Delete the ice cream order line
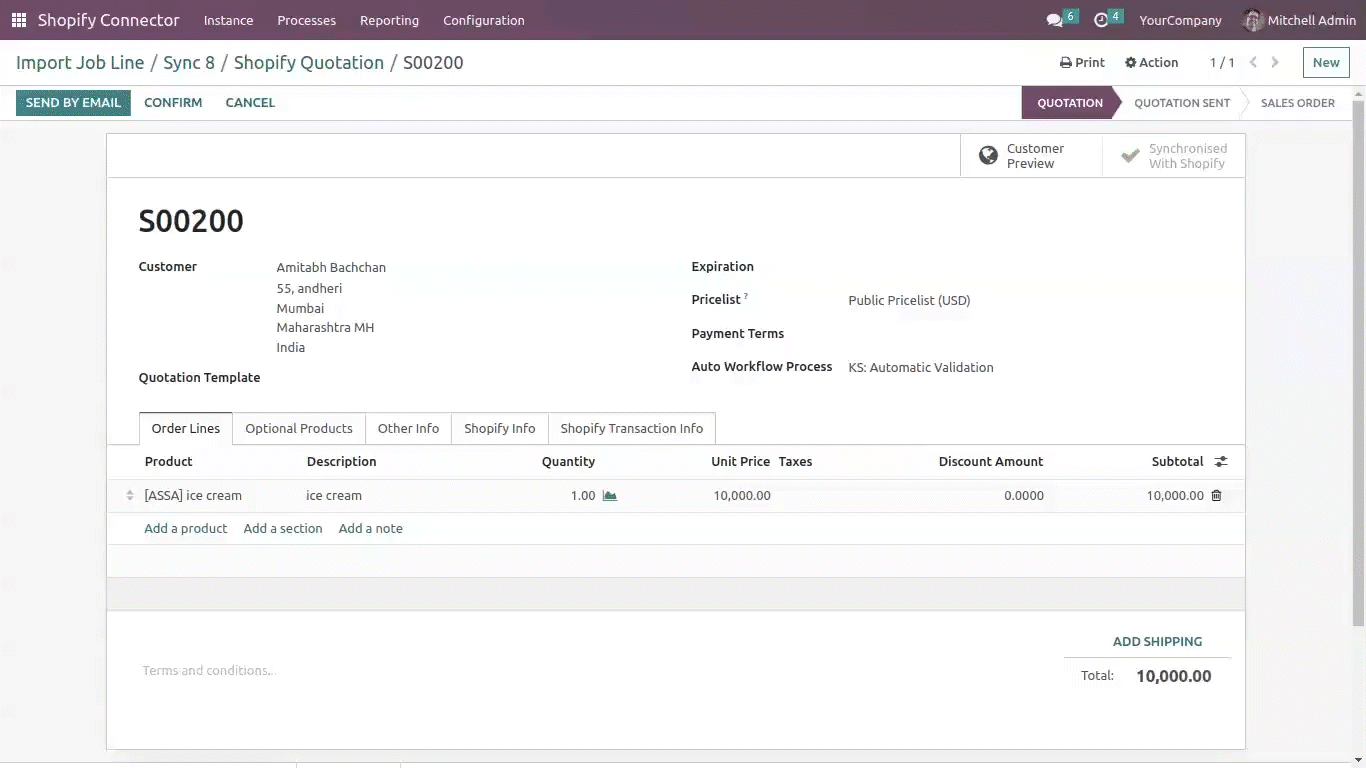Image resolution: width=1366 pixels, height=768 pixels. (1216, 496)
